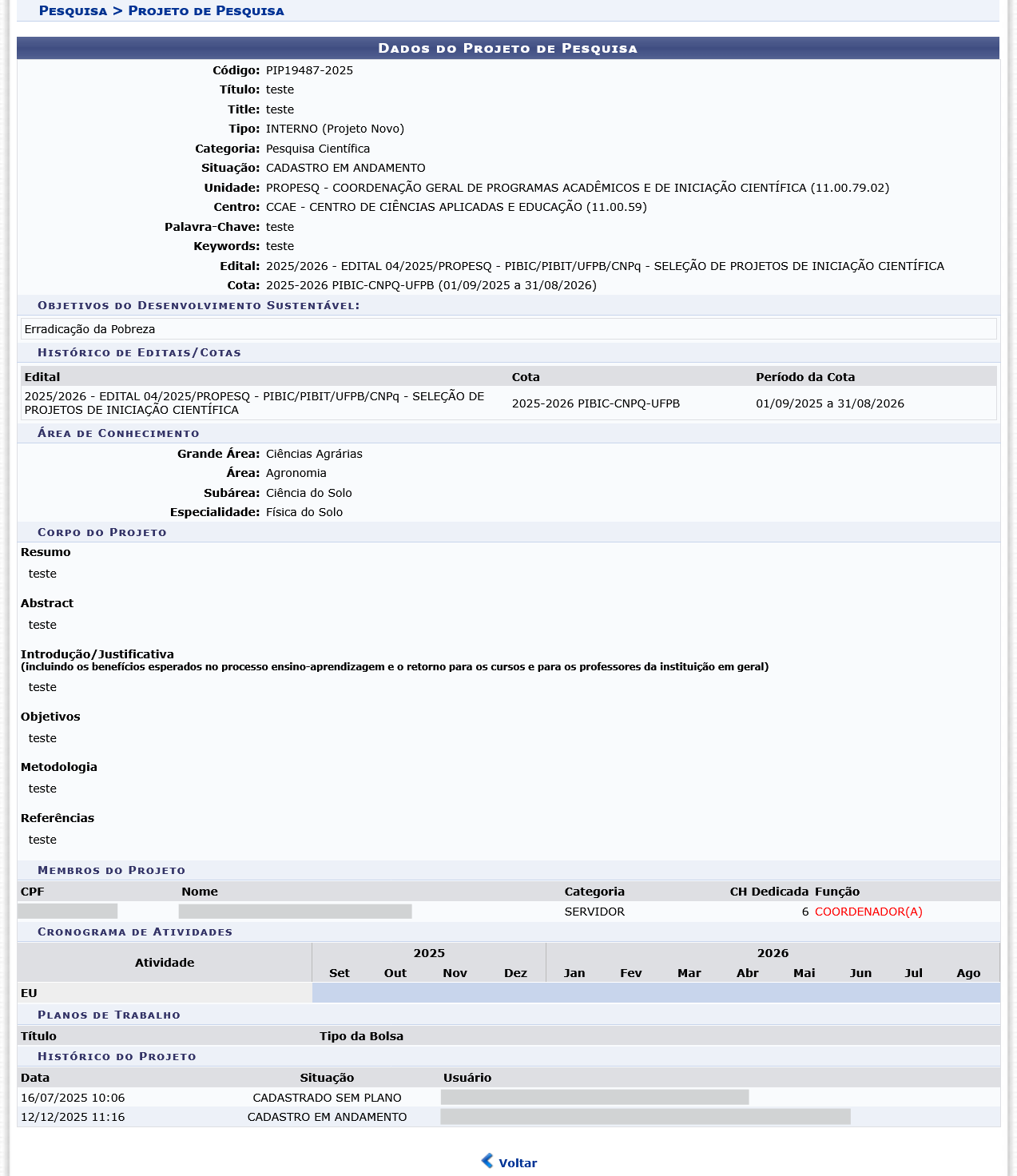Click the Voltar link

point(518,1163)
